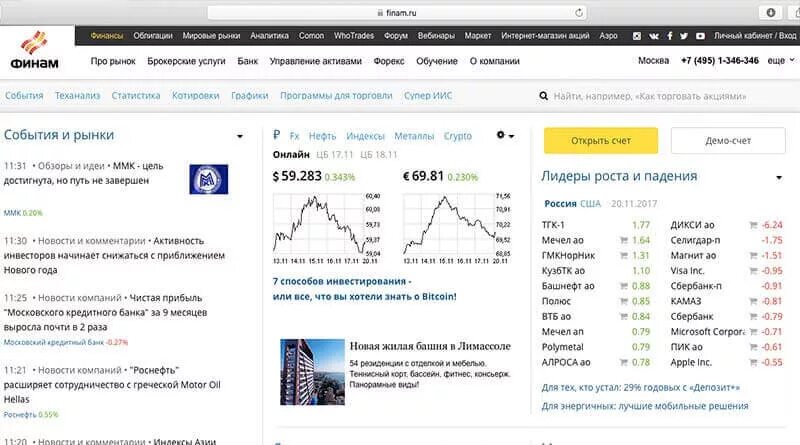The image size is (800, 445).
Task: Open Finam Twitter page icon
Action: [684, 36]
